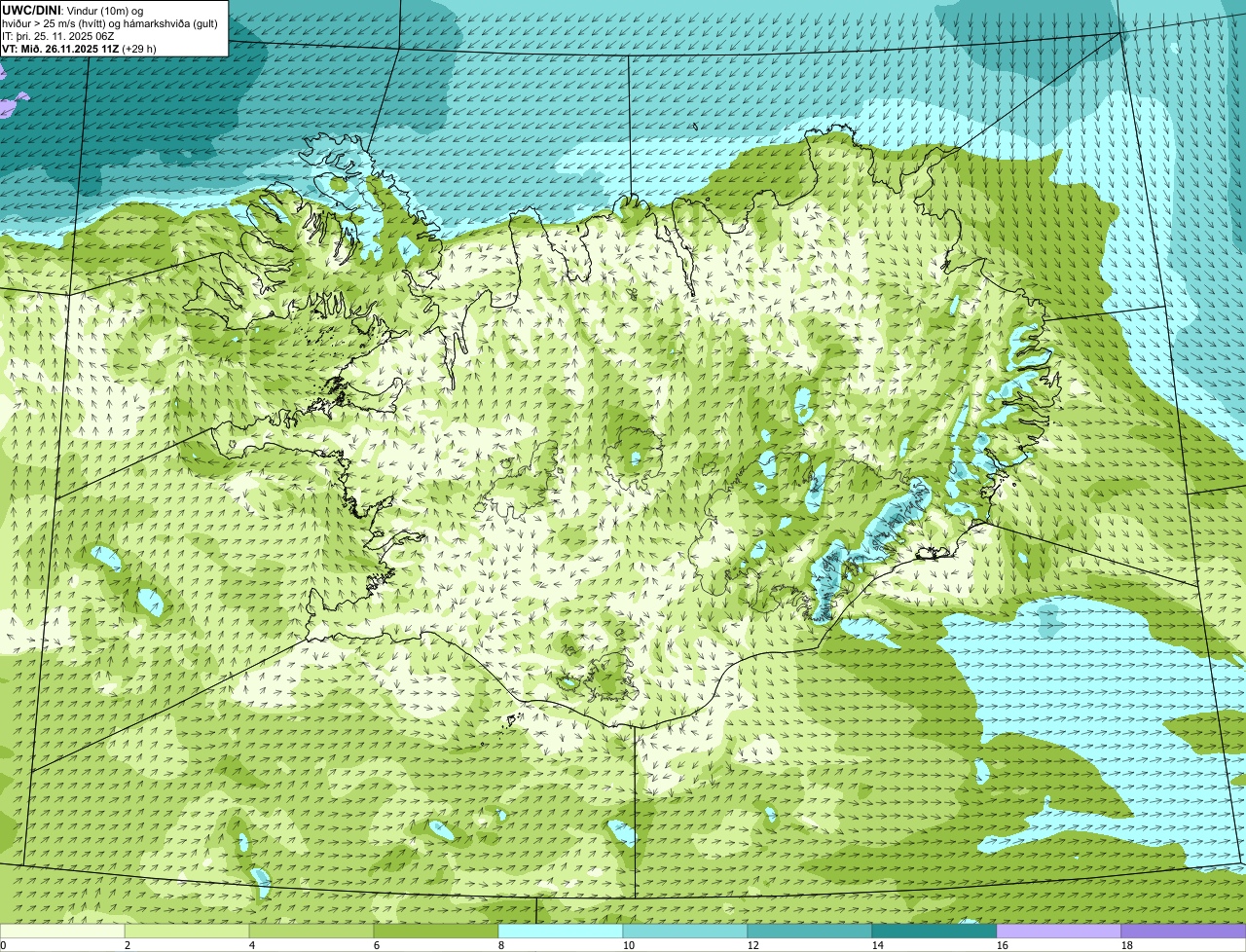The image size is (1246, 952).
Task: Click the 'UWC/DINI: Vindur (10m) og' title line
Action: click(x=72, y=10)
